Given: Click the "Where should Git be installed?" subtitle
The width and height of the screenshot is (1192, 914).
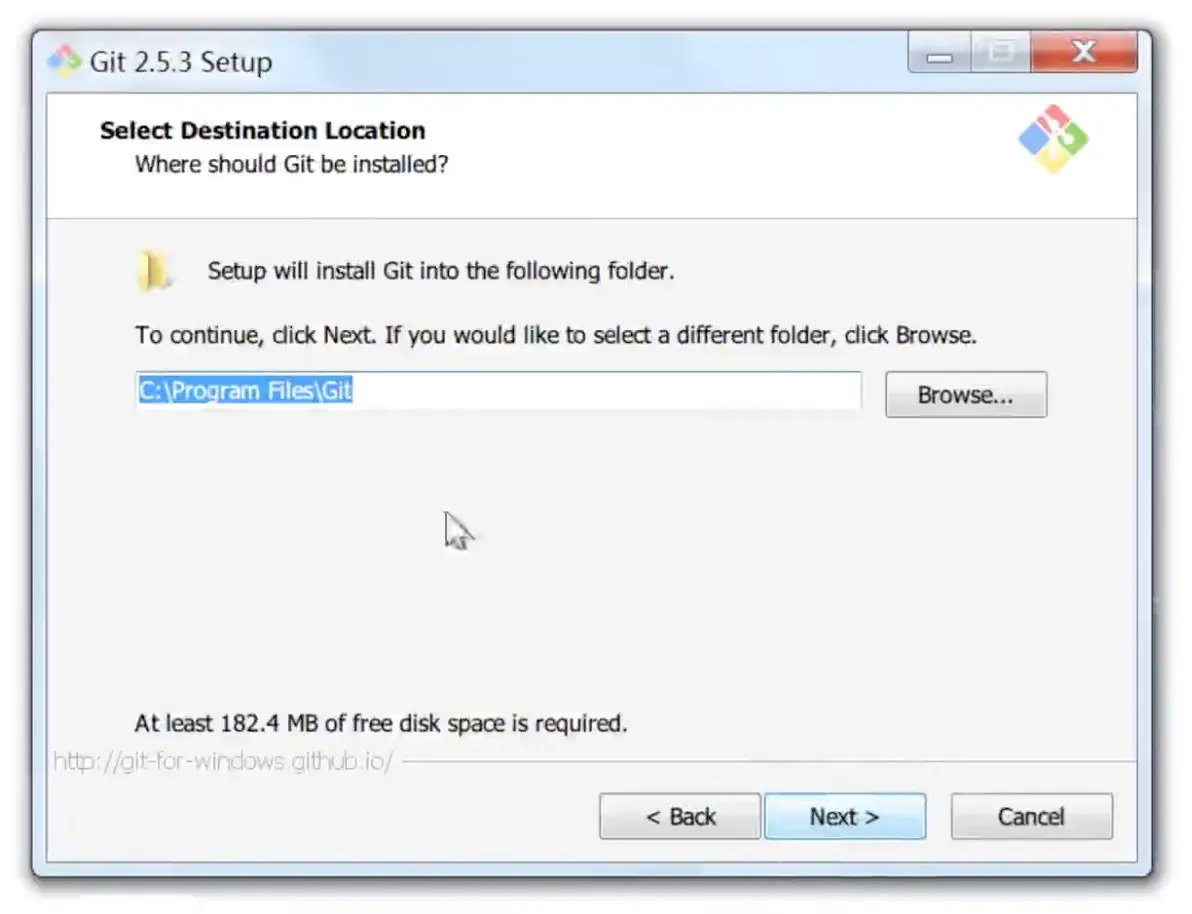Looking at the screenshot, I should click(291, 163).
